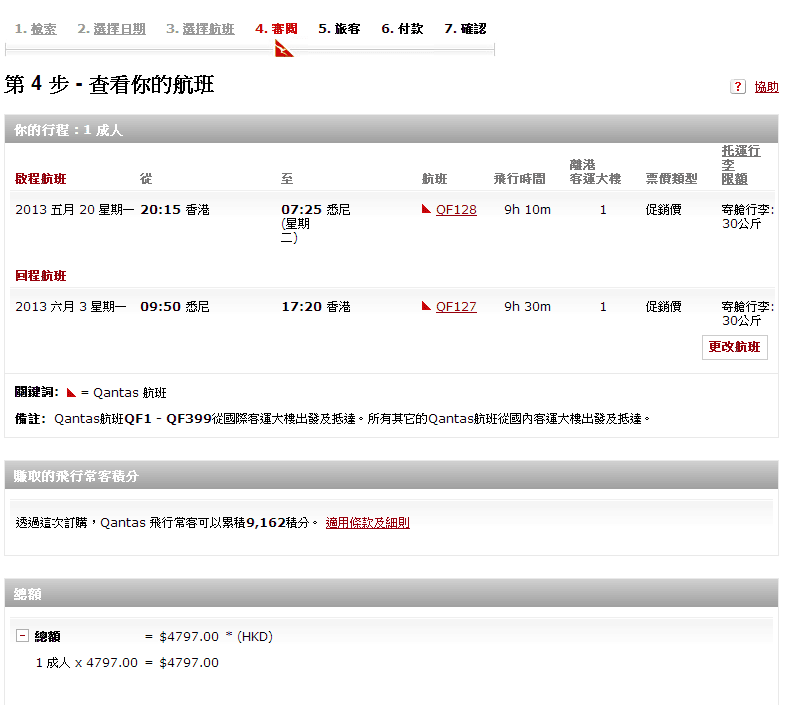Viewport: 791px width, 705px height.
Task: Return to step 3. 選擇航班
Action: 200,29
